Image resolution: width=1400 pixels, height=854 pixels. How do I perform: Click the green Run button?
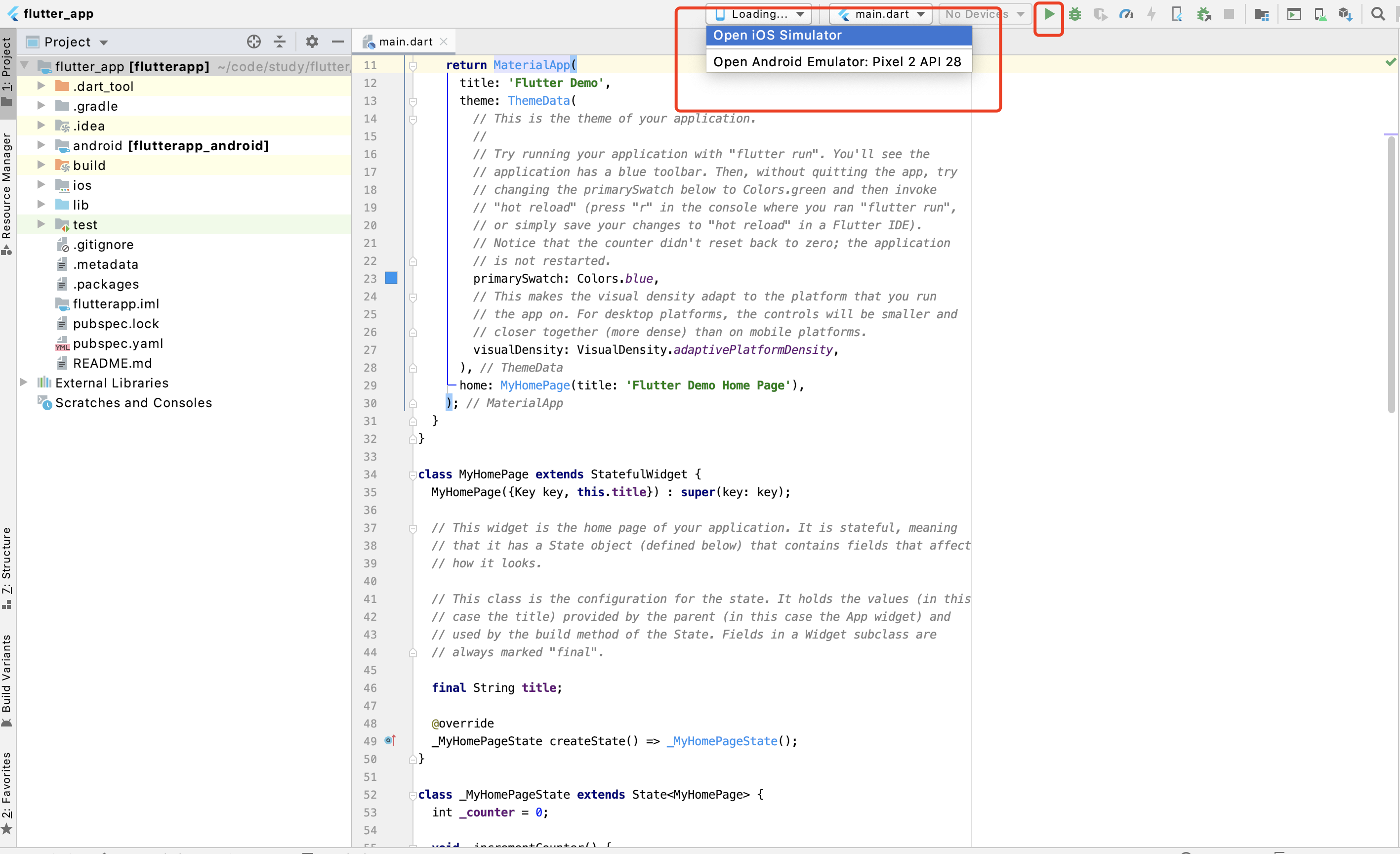(x=1049, y=14)
